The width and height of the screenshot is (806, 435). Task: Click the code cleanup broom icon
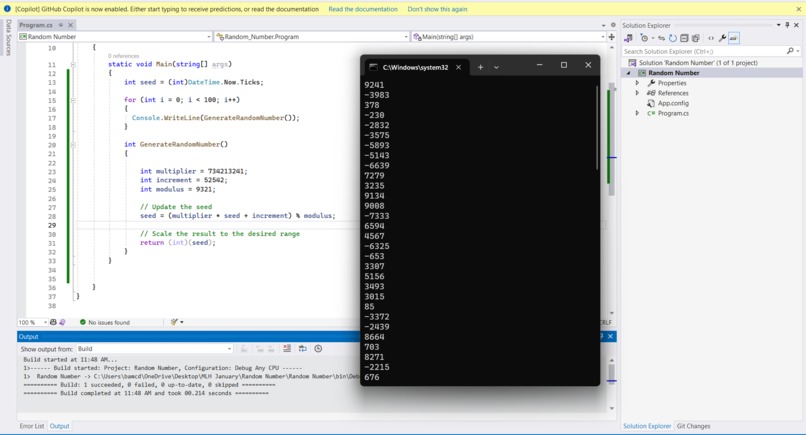pos(174,322)
